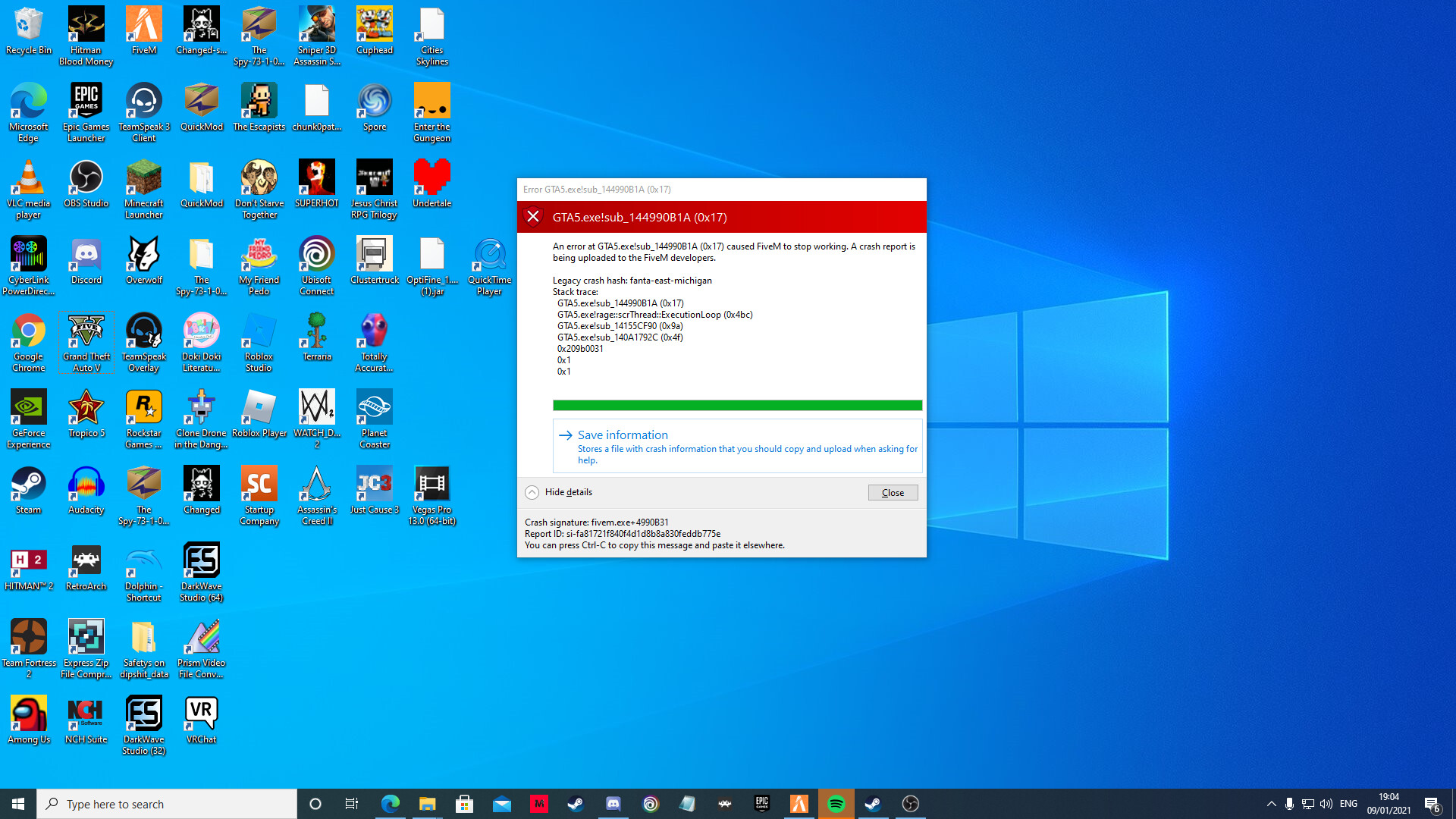The image size is (1456, 819).
Task: Select the GeForce Experience icon
Action: point(29,419)
